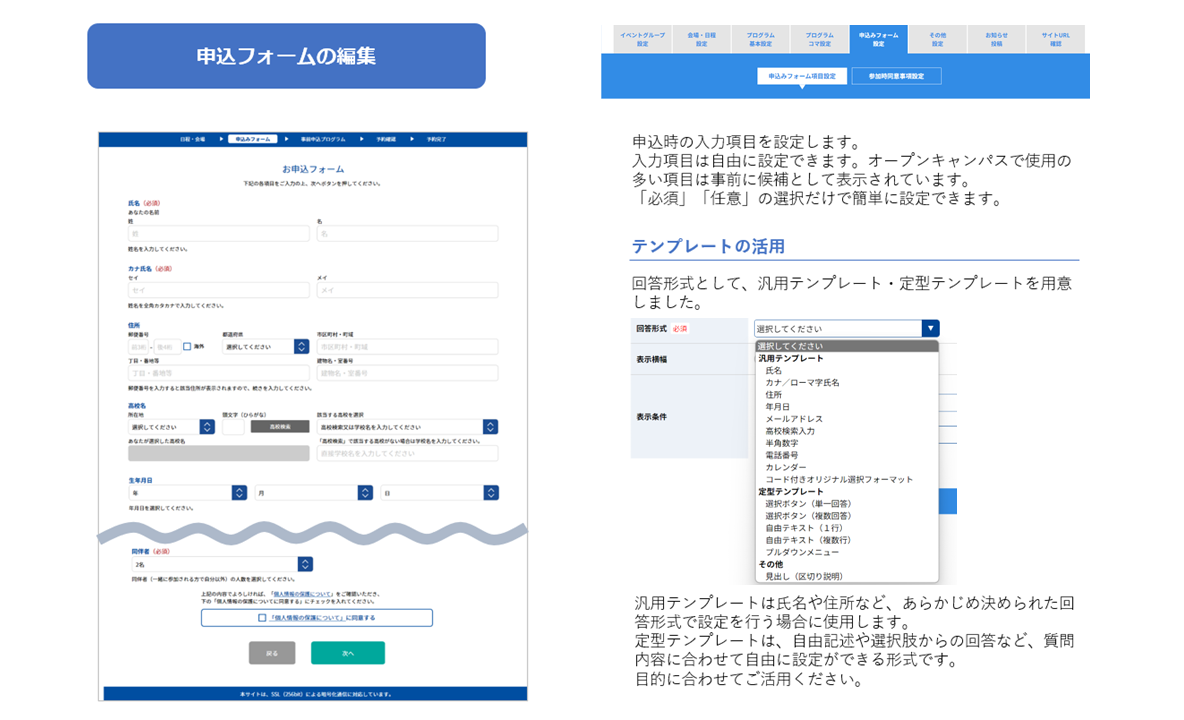The width and height of the screenshot is (1184, 720).
Task: Click the 該当する高校を選択 dropdown arrow
Action: [x=490, y=427]
